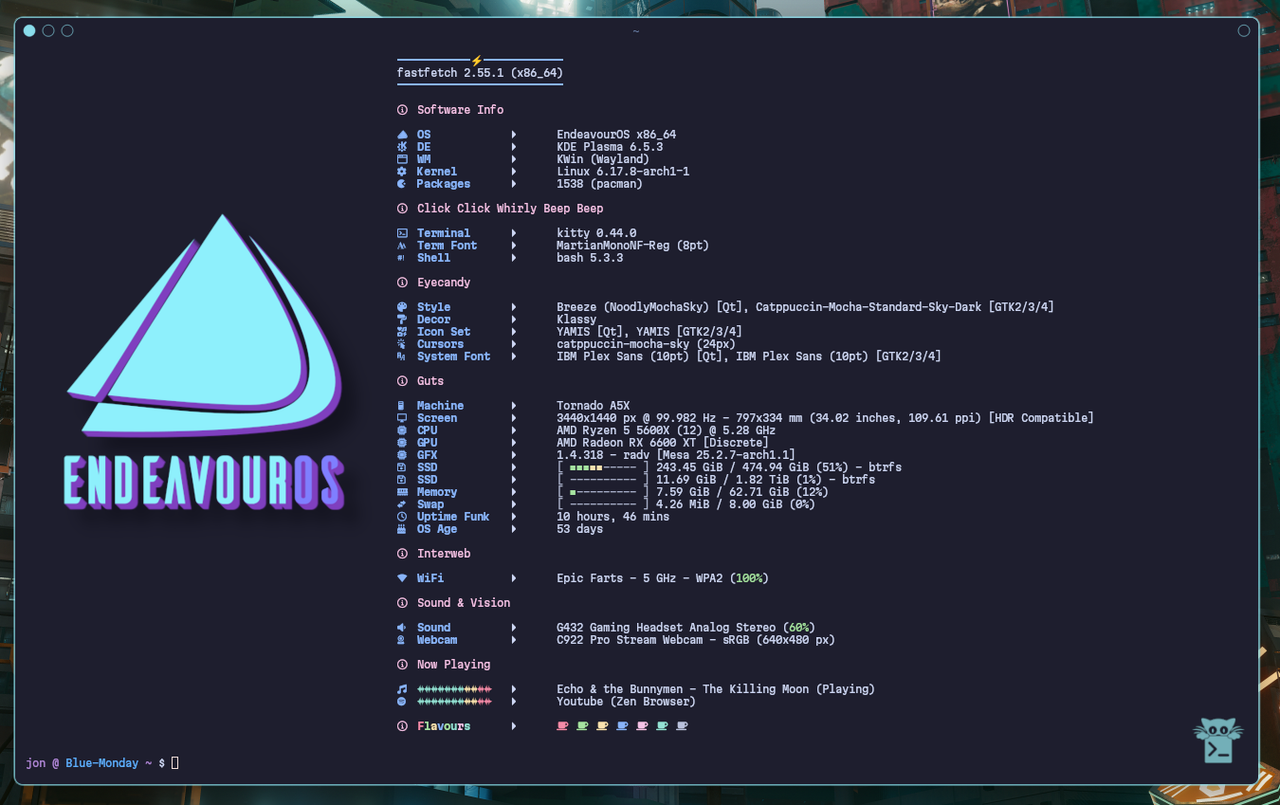The image size is (1280, 805).
Task: Click 'The Killing Moon (Playing)' track text
Action: tap(789, 689)
